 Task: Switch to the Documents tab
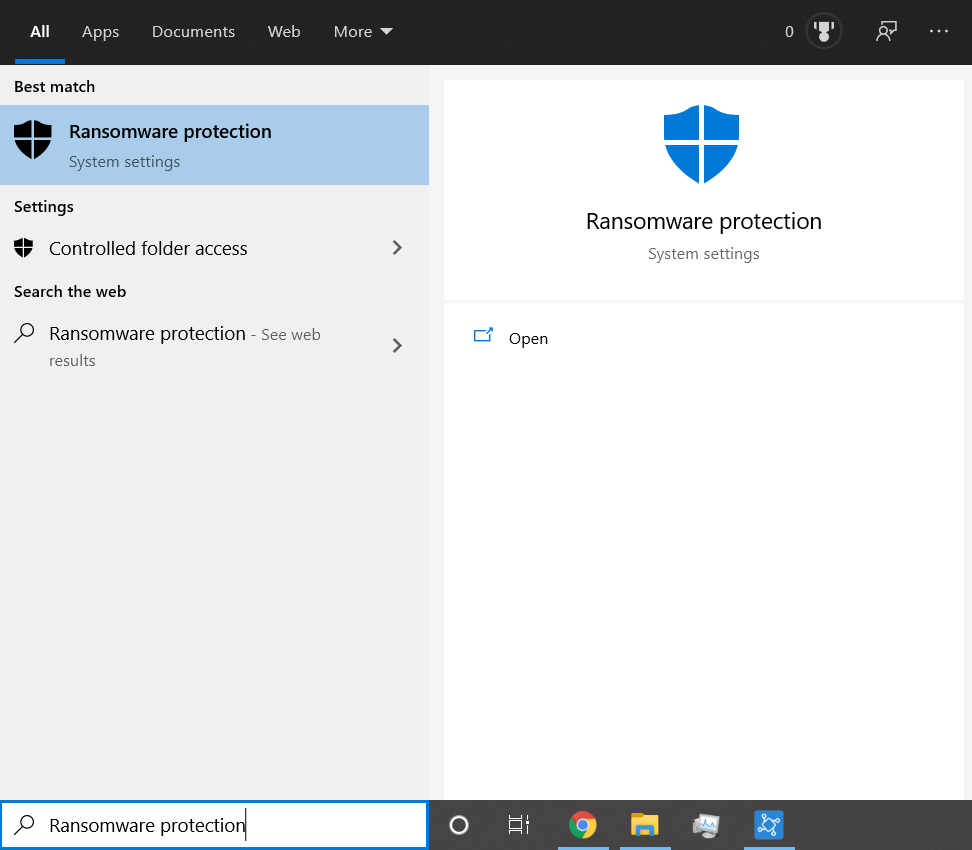(193, 32)
